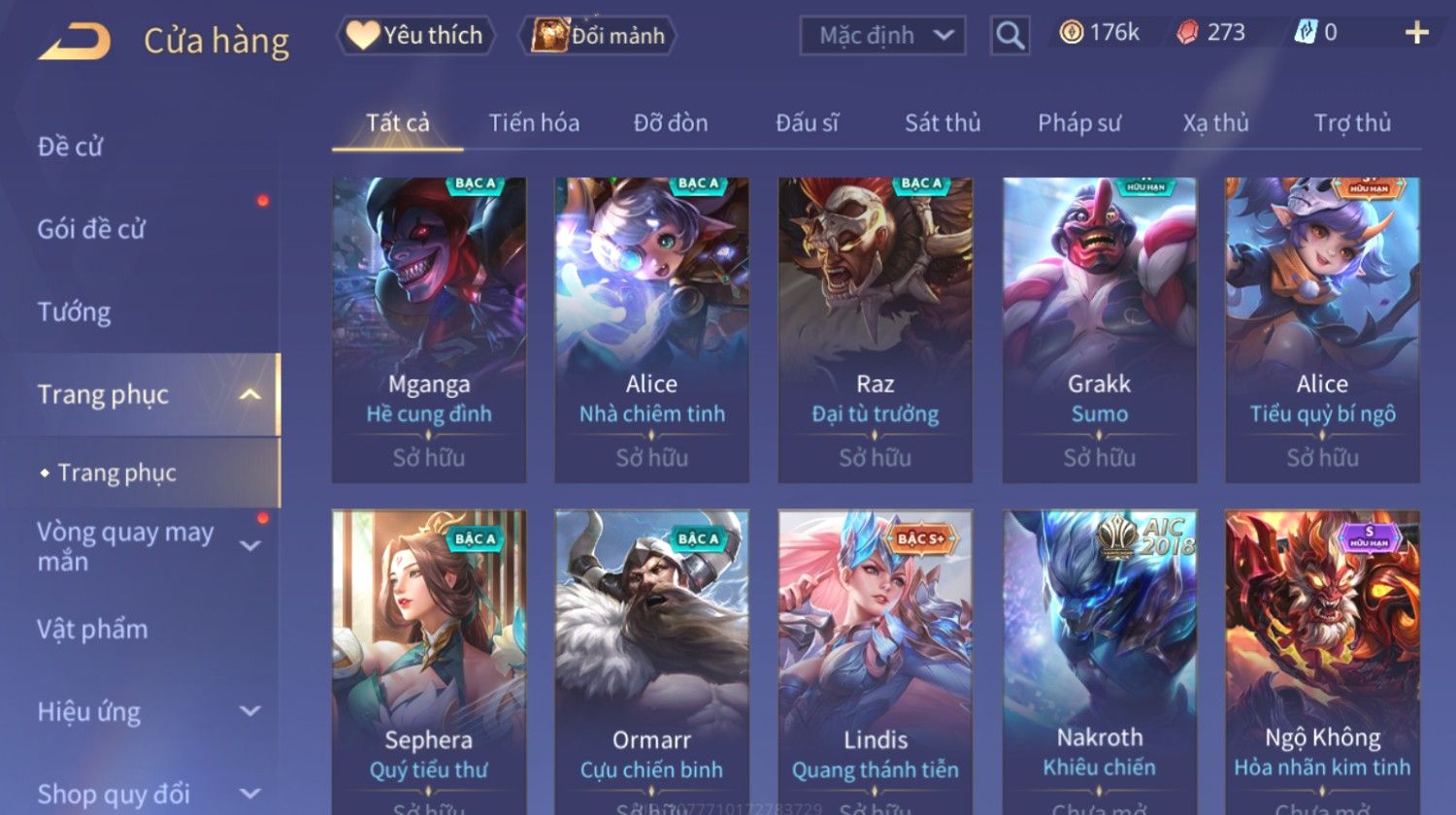Tap the golden back arrow icon
Image resolution: width=1456 pixels, height=815 pixels.
74,41
